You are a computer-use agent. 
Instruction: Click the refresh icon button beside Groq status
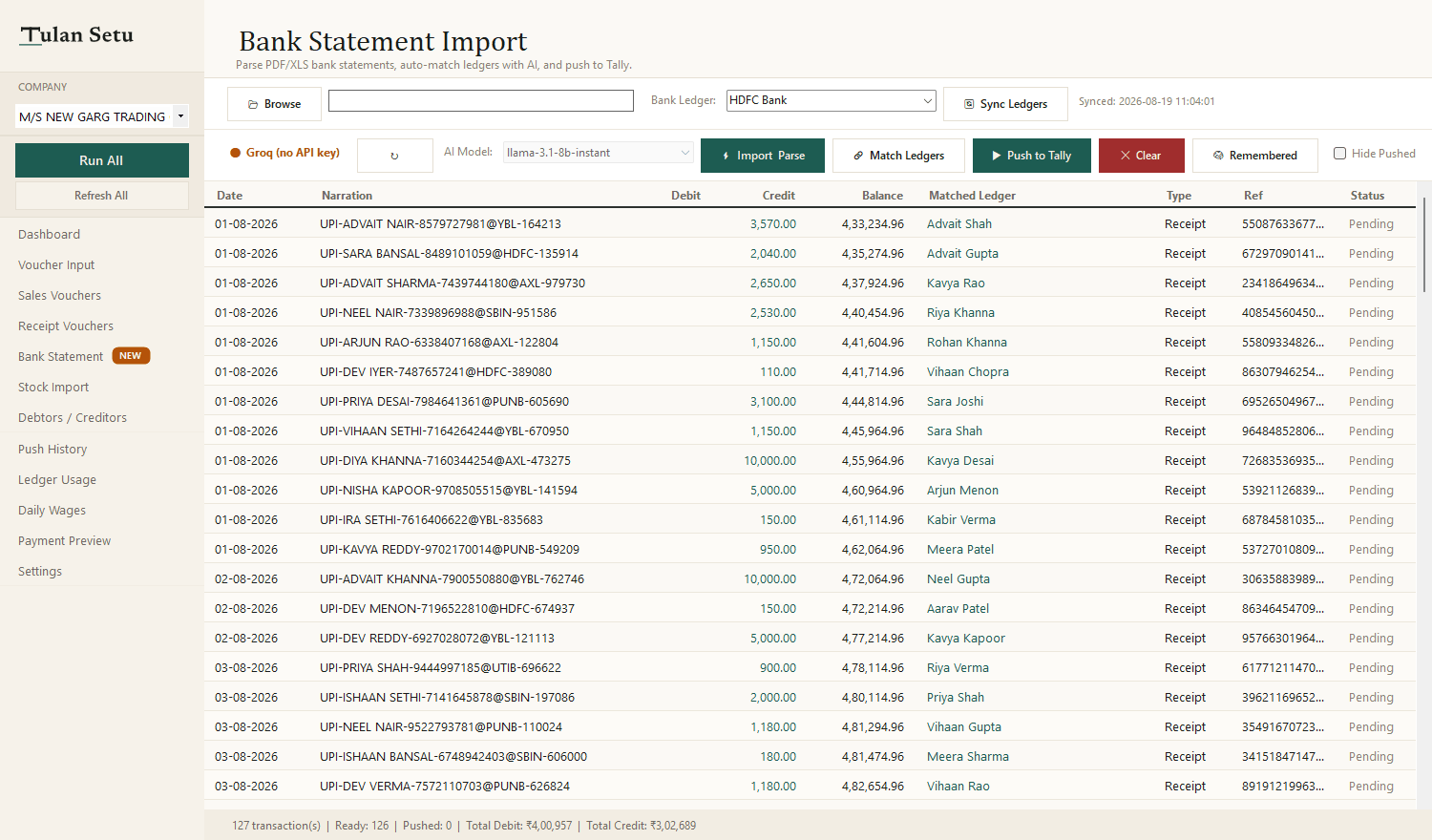click(394, 156)
